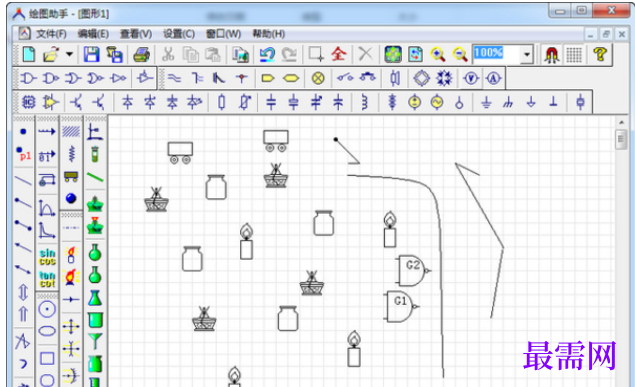
Task: Save the drawing with floppy disk icon
Action: (x=92, y=54)
